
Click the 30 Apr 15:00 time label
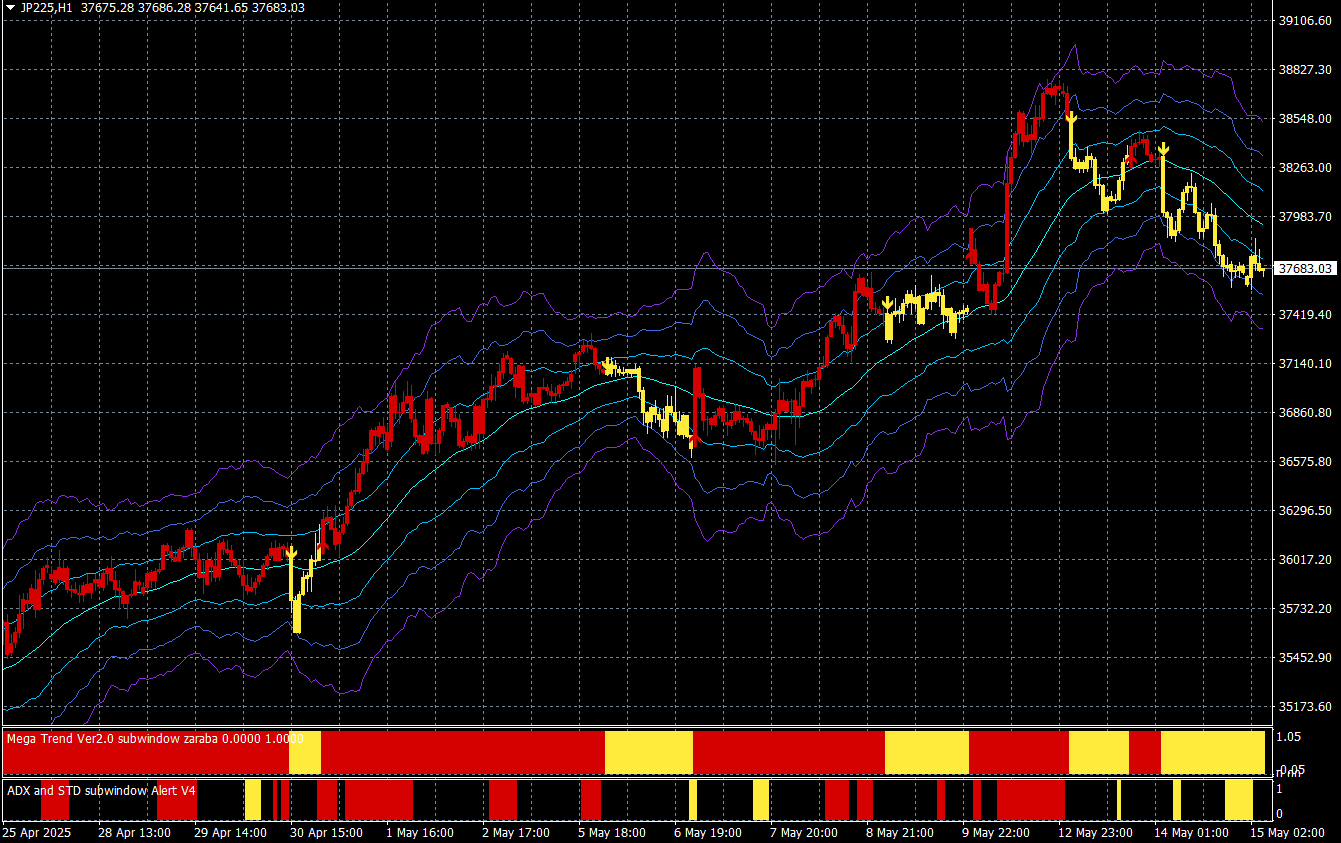click(327, 832)
